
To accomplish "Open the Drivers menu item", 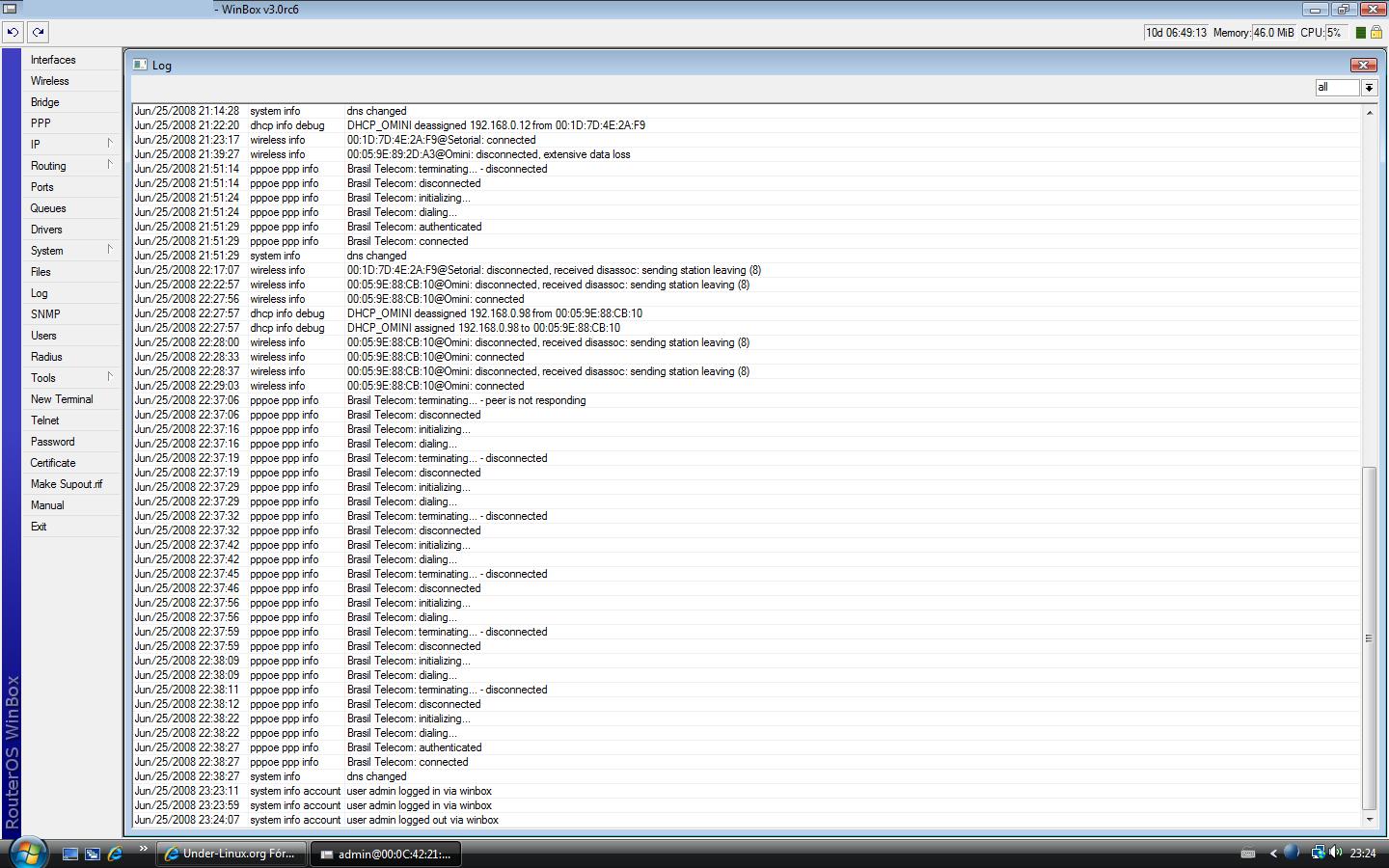I will 71,230.
